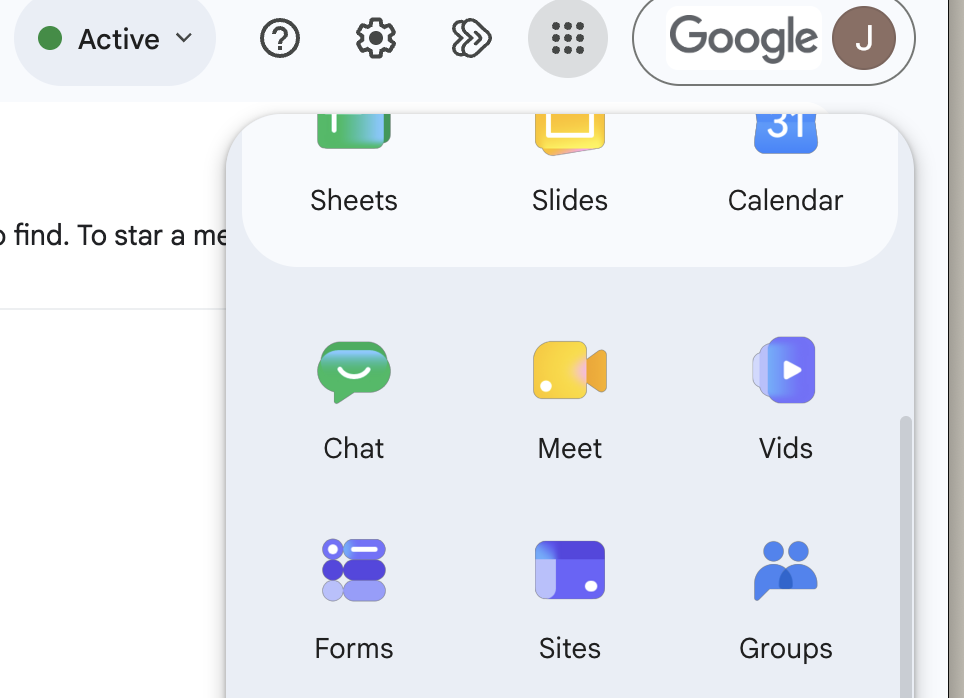Launch the Sheets app icon

point(354,132)
